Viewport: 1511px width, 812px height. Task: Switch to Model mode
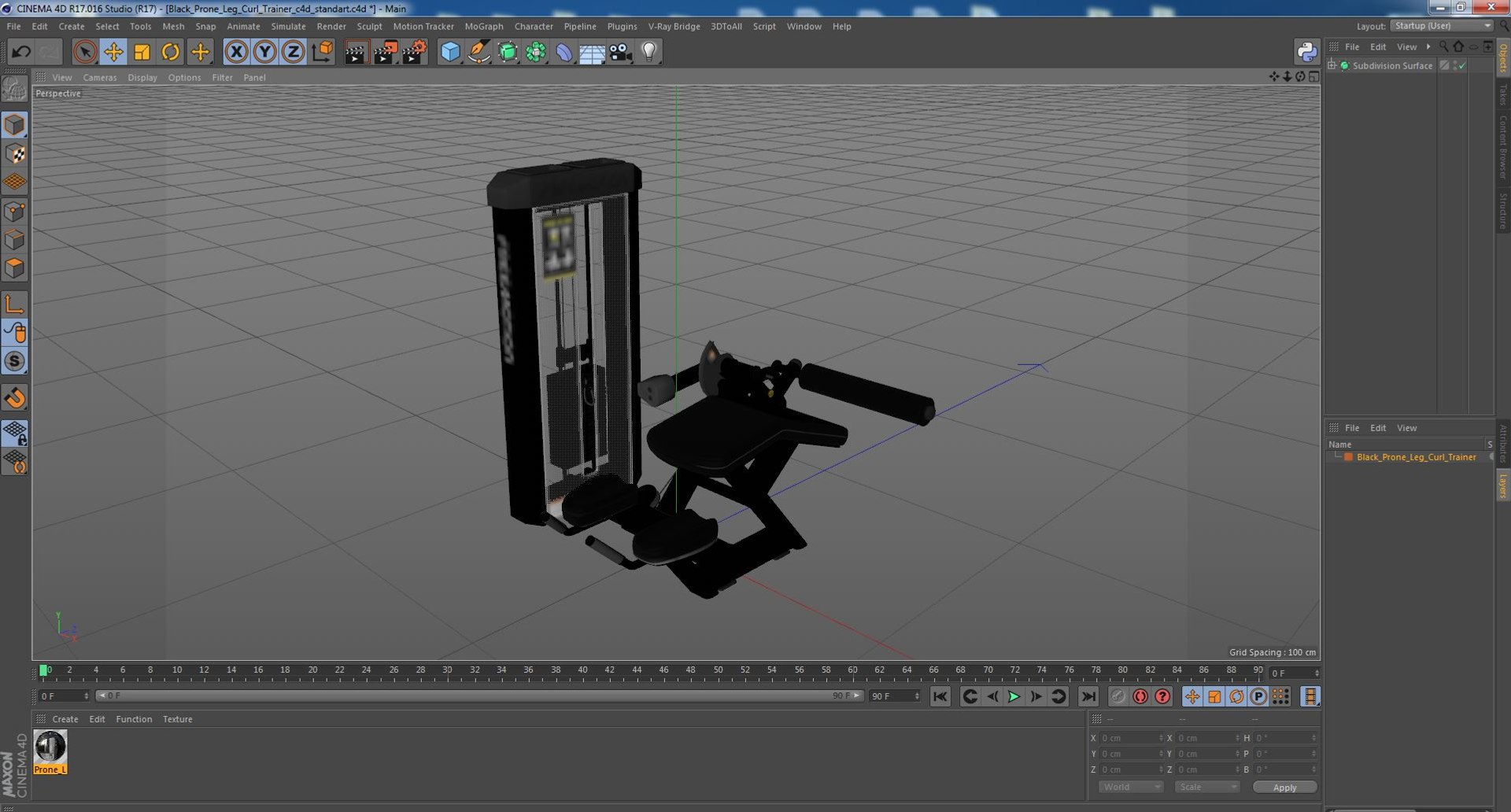click(15, 125)
